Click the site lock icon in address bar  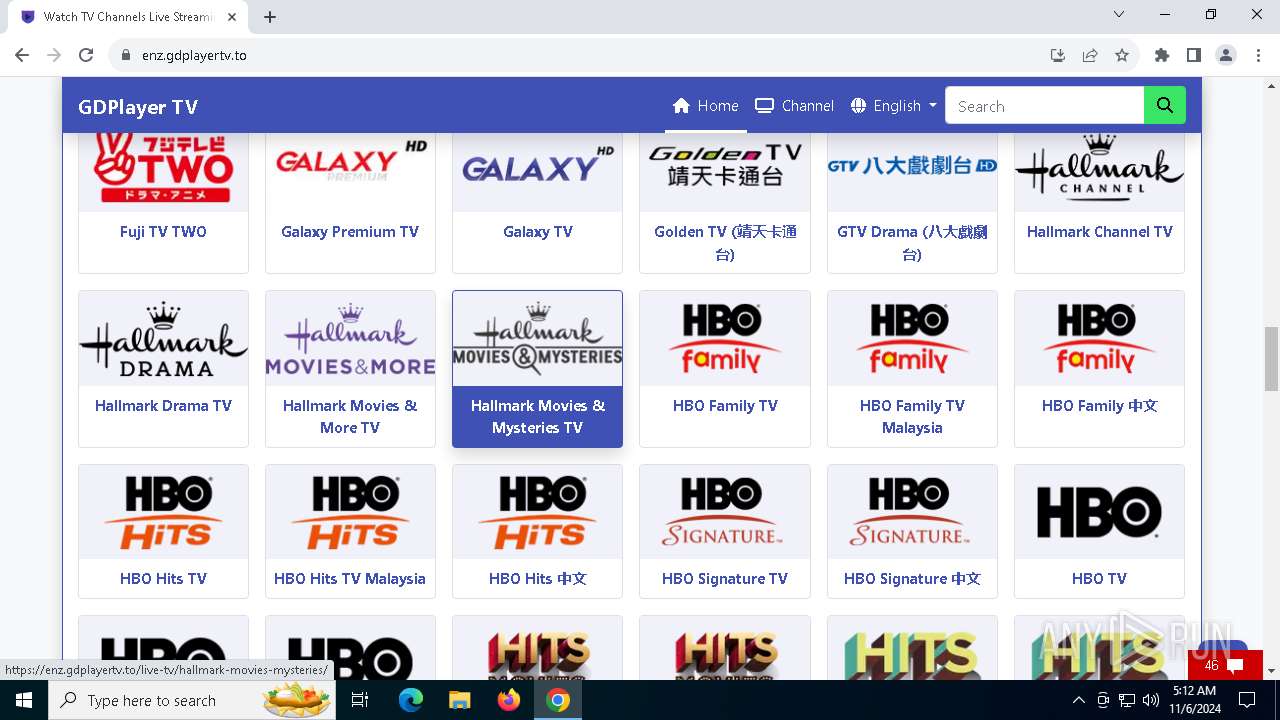(126, 55)
